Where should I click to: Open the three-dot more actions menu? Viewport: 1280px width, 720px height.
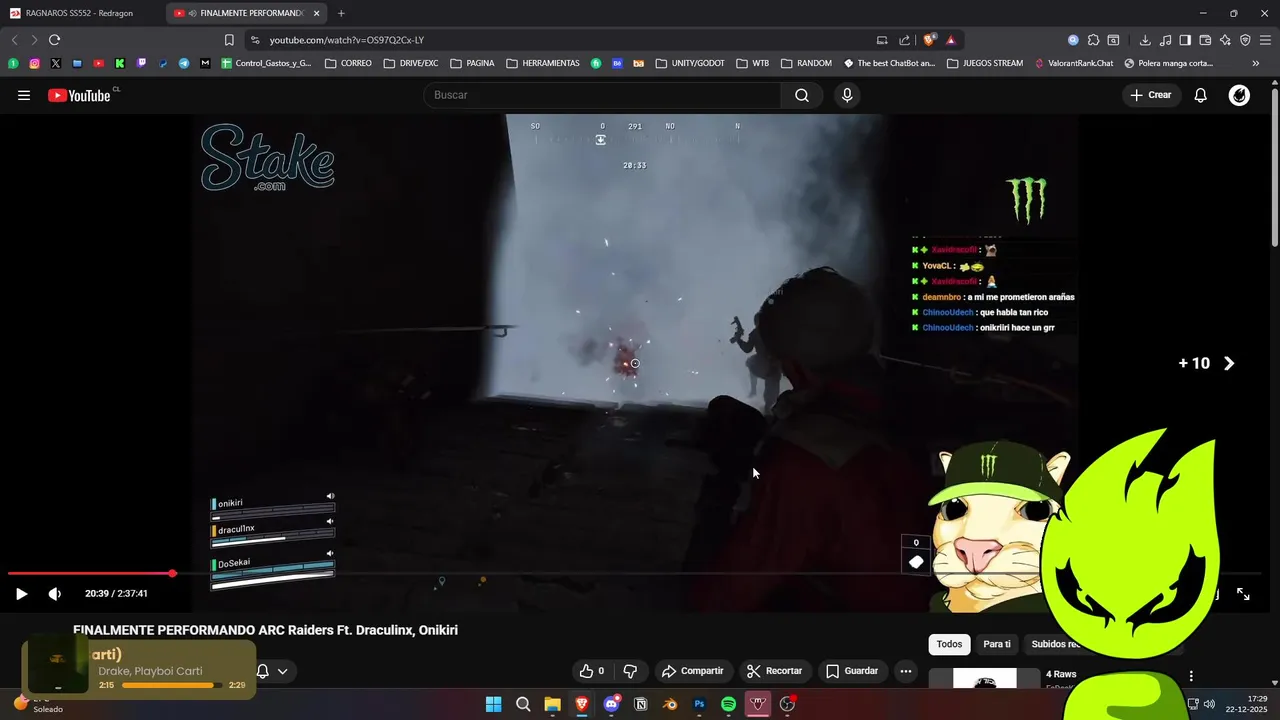click(x=906, y=671)
